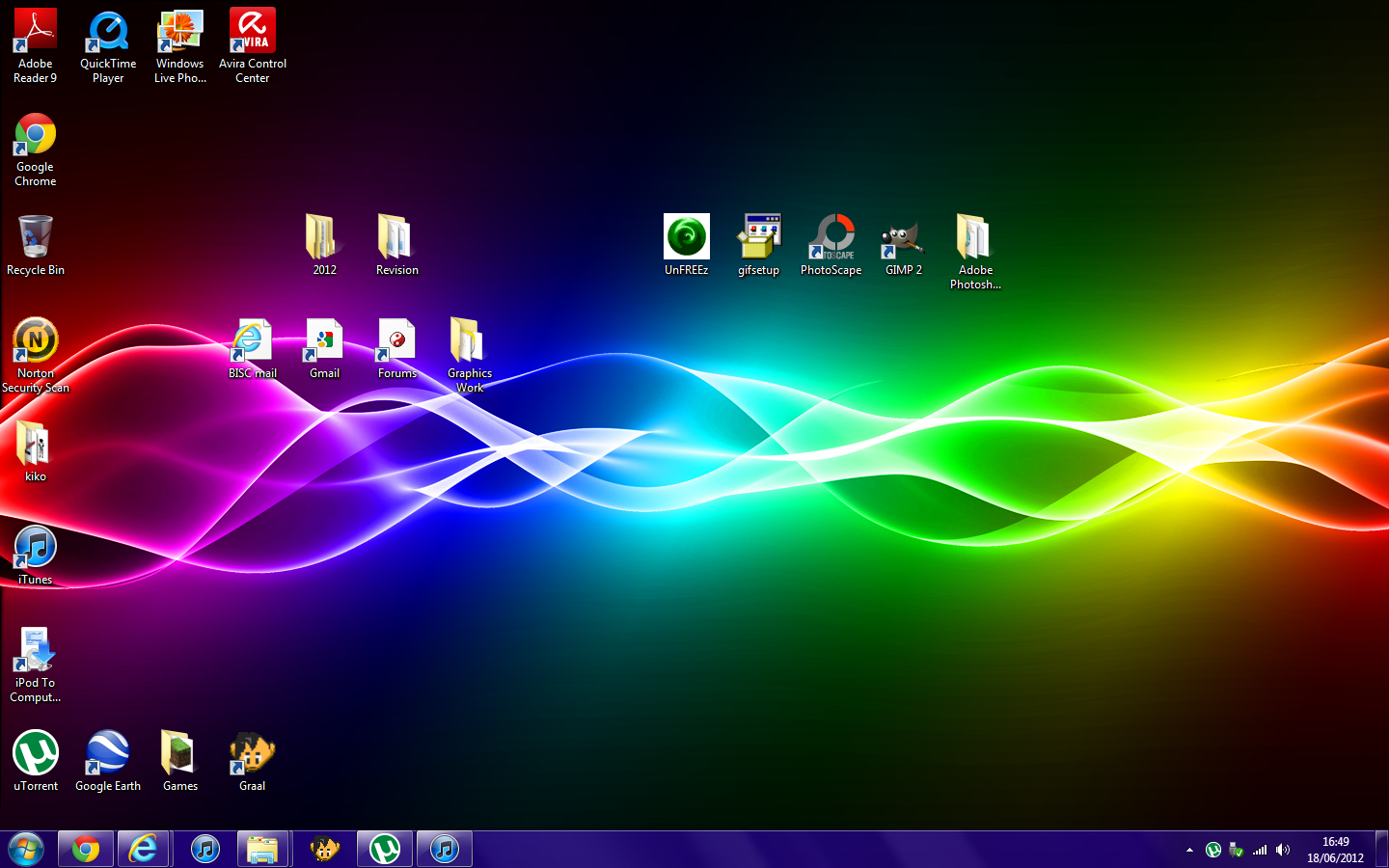Select the Revision folder on the desktop

pos(397,237)
